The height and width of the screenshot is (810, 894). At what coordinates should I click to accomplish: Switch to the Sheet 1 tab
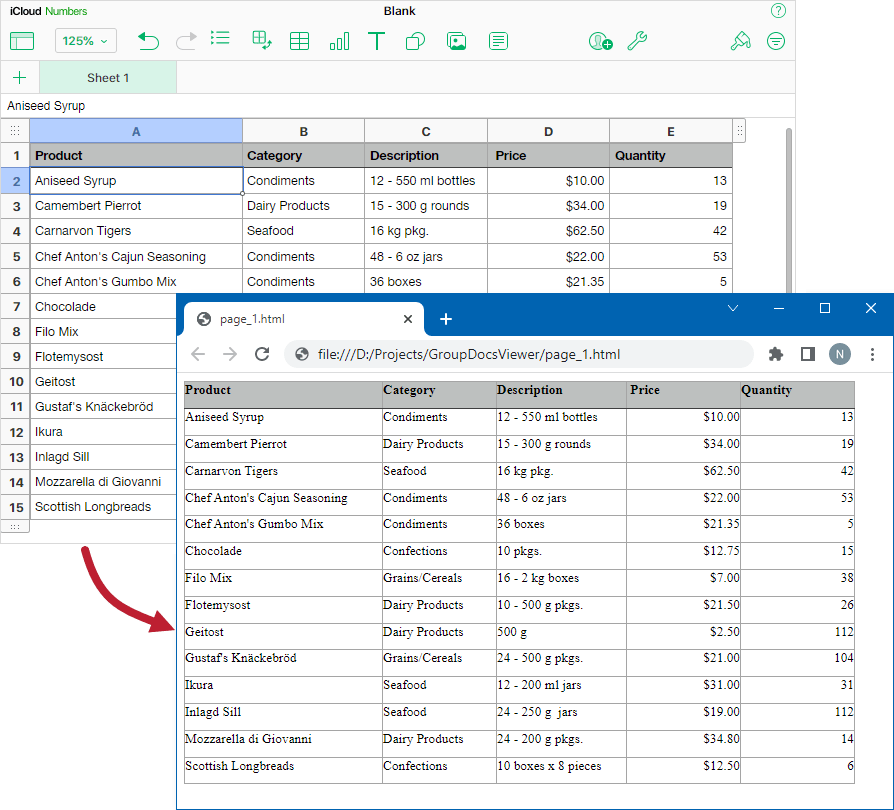tap(107, 77)
